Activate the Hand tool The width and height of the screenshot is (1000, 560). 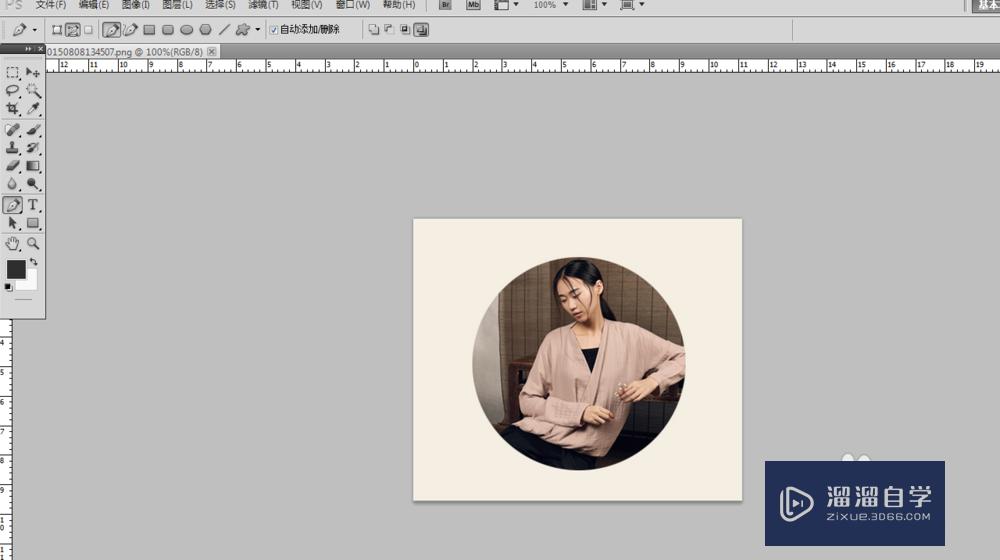click(x=13, y=243)
